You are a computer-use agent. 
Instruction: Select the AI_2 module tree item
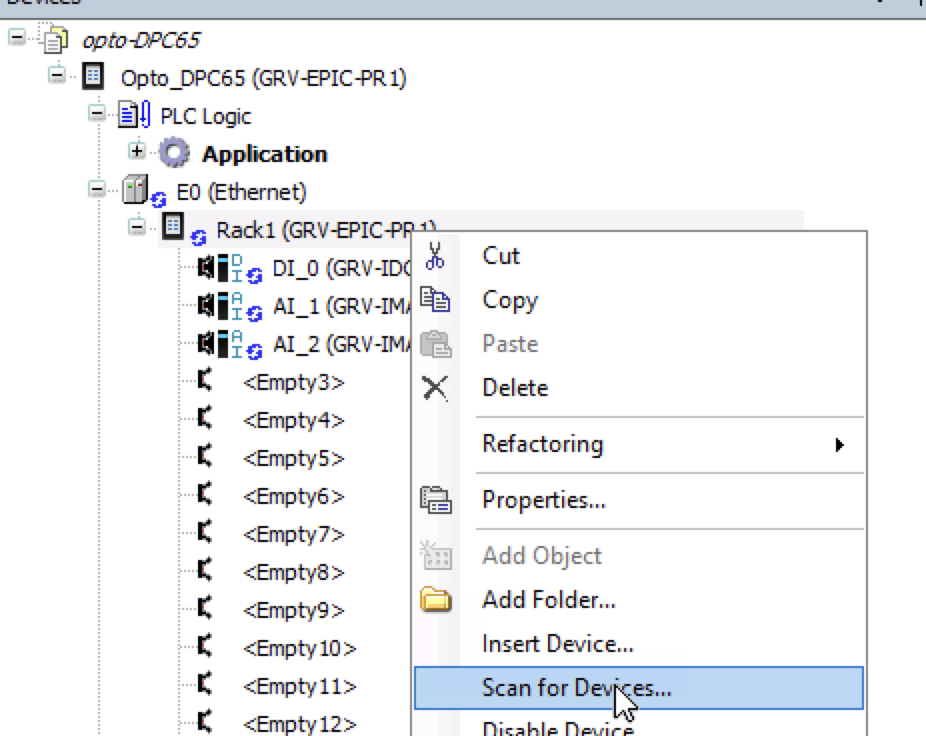point(341,344)
